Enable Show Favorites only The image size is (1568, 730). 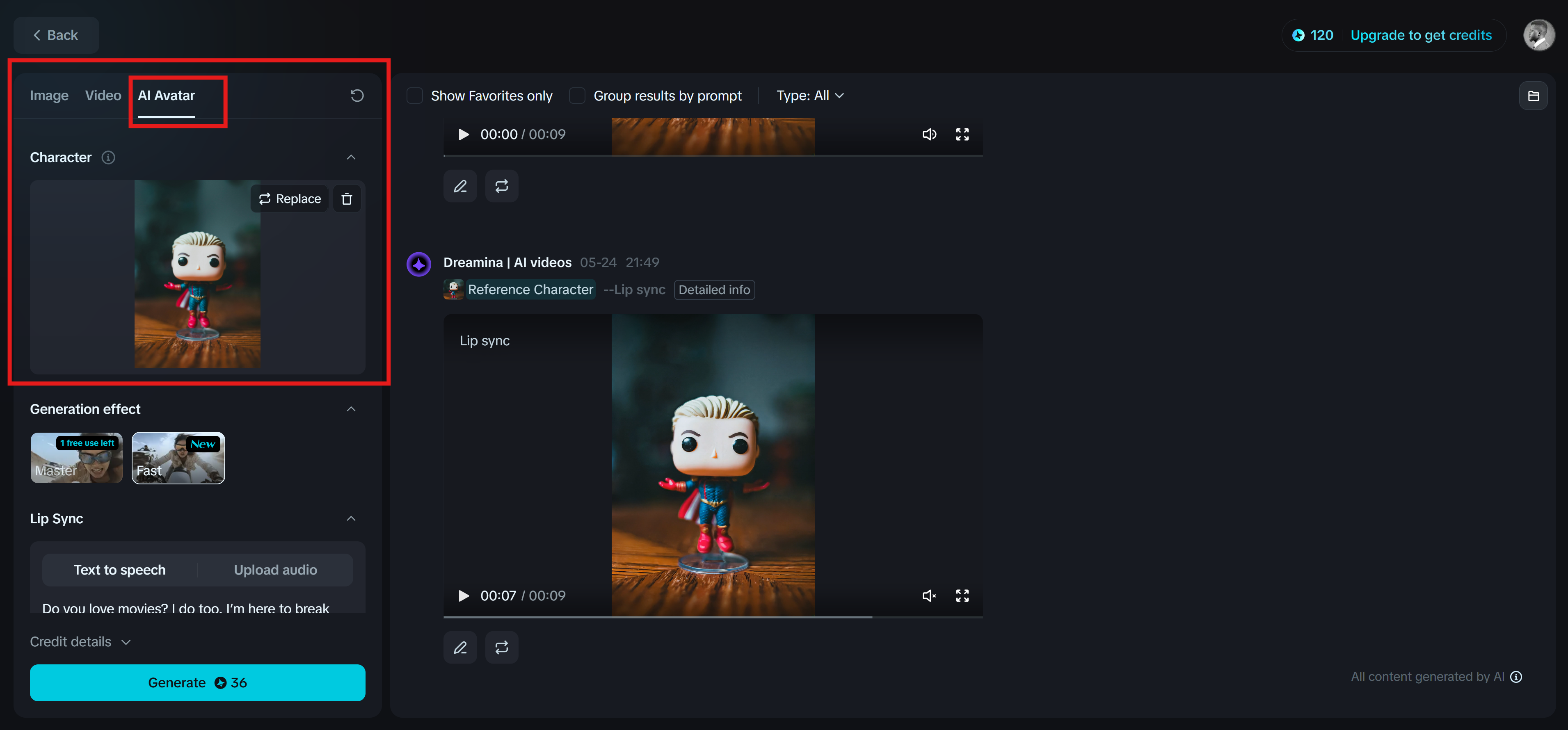[414, 96]
